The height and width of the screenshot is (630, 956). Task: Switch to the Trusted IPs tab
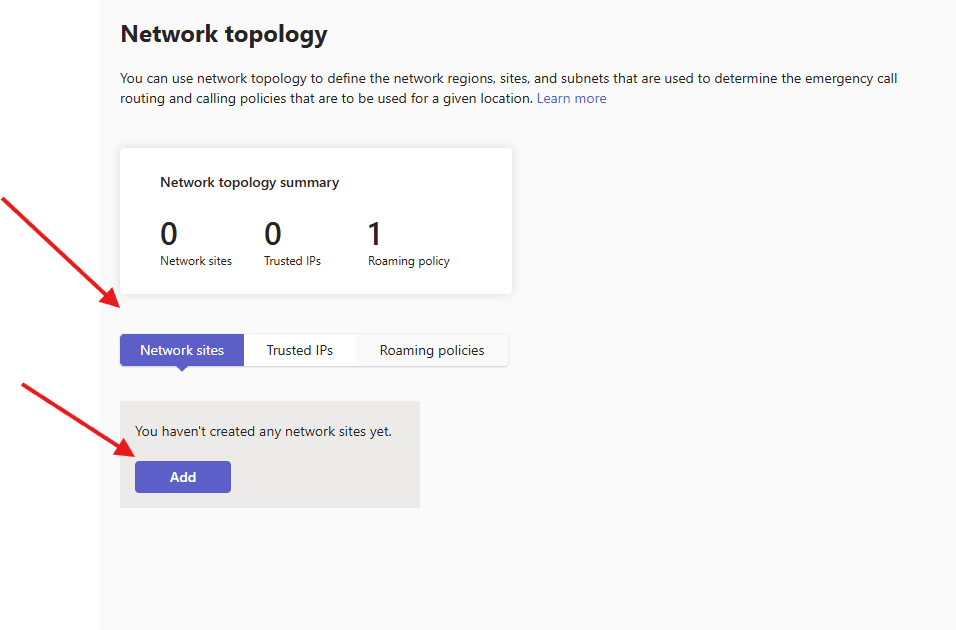point(299,350)
